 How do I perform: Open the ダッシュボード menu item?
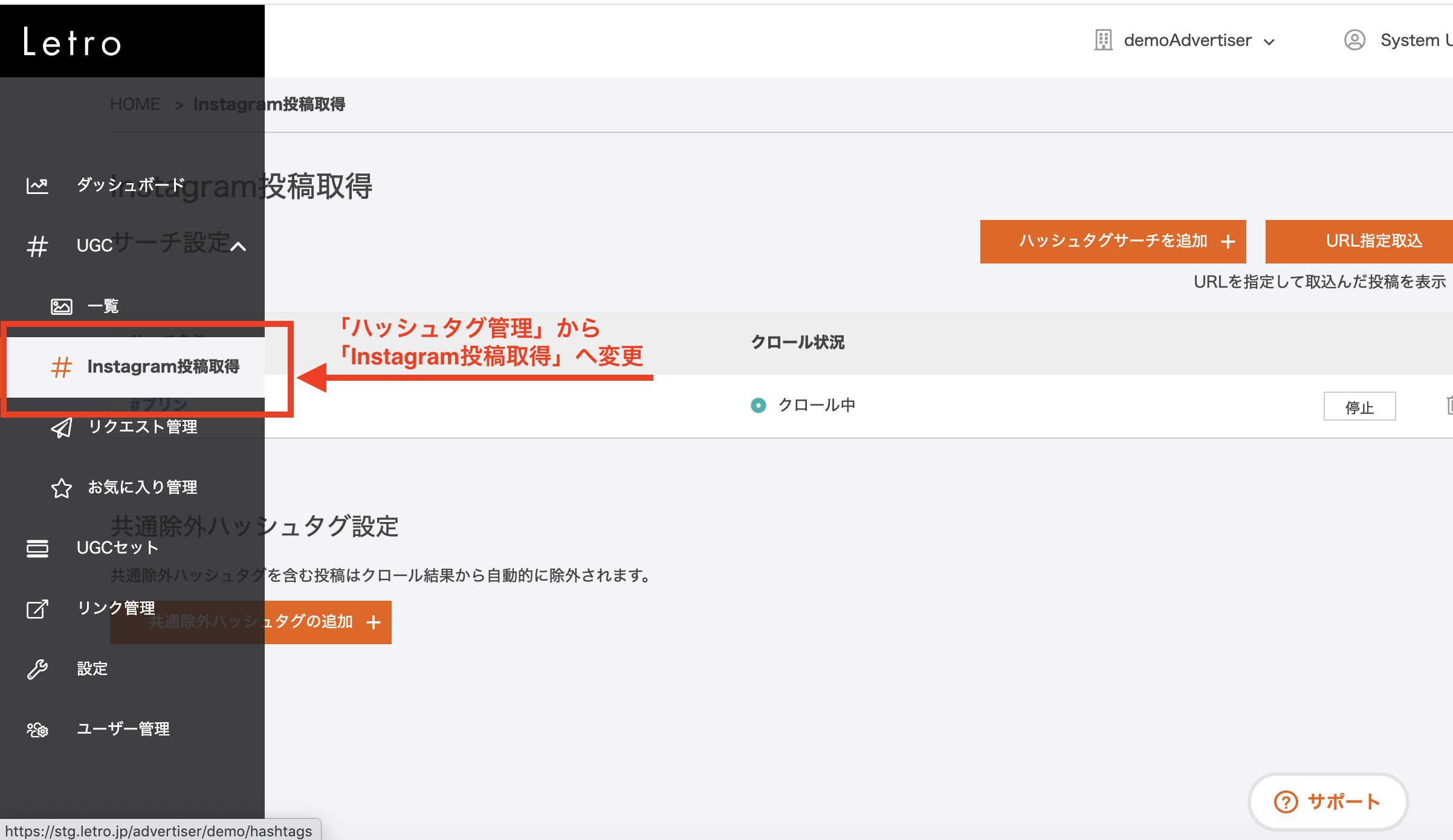(130, 185)
